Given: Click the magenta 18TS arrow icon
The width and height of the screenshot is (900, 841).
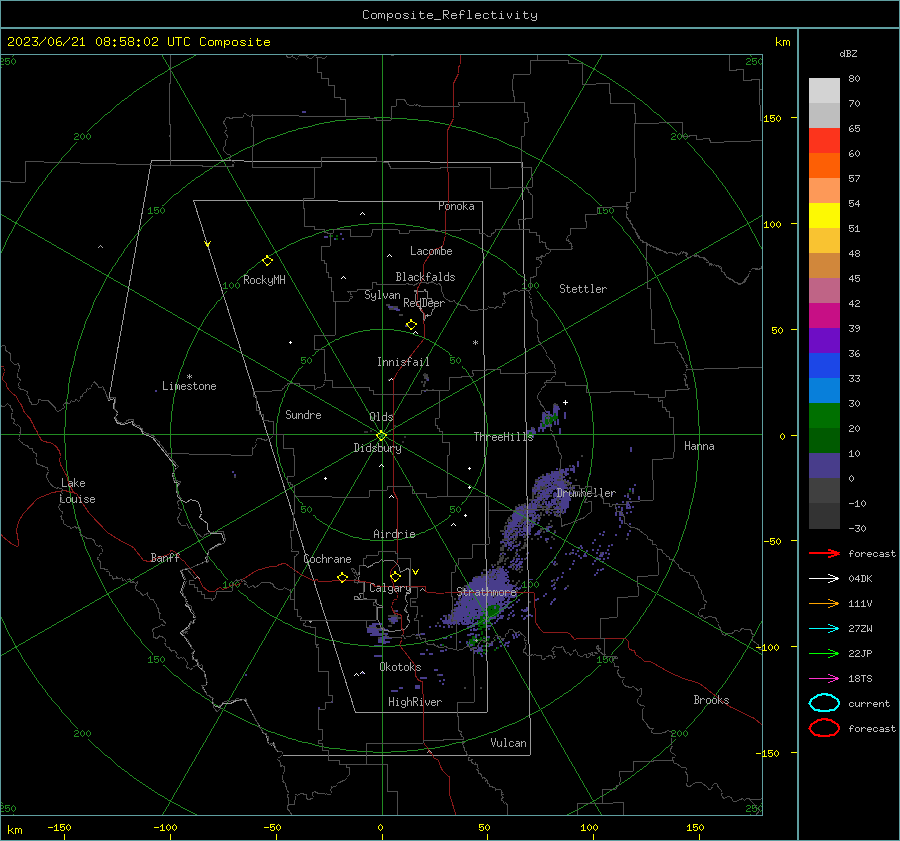Looking at the screenshot, I should point(824,679).
